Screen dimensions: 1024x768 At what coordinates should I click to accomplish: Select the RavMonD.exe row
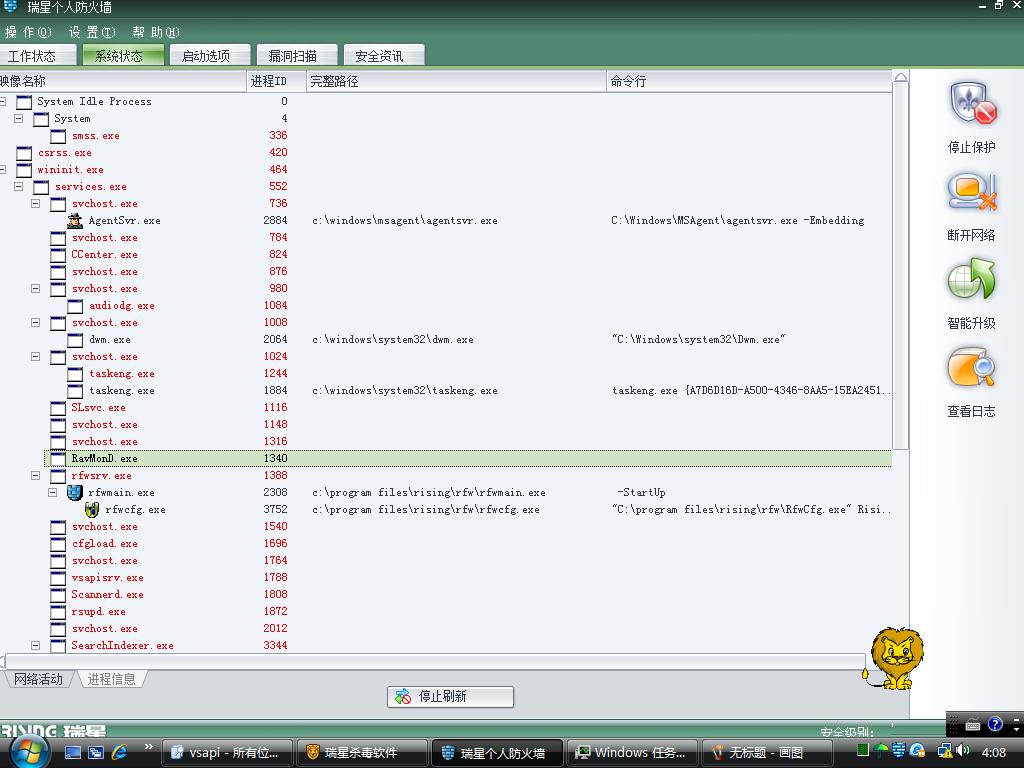[x=468, y=458]
